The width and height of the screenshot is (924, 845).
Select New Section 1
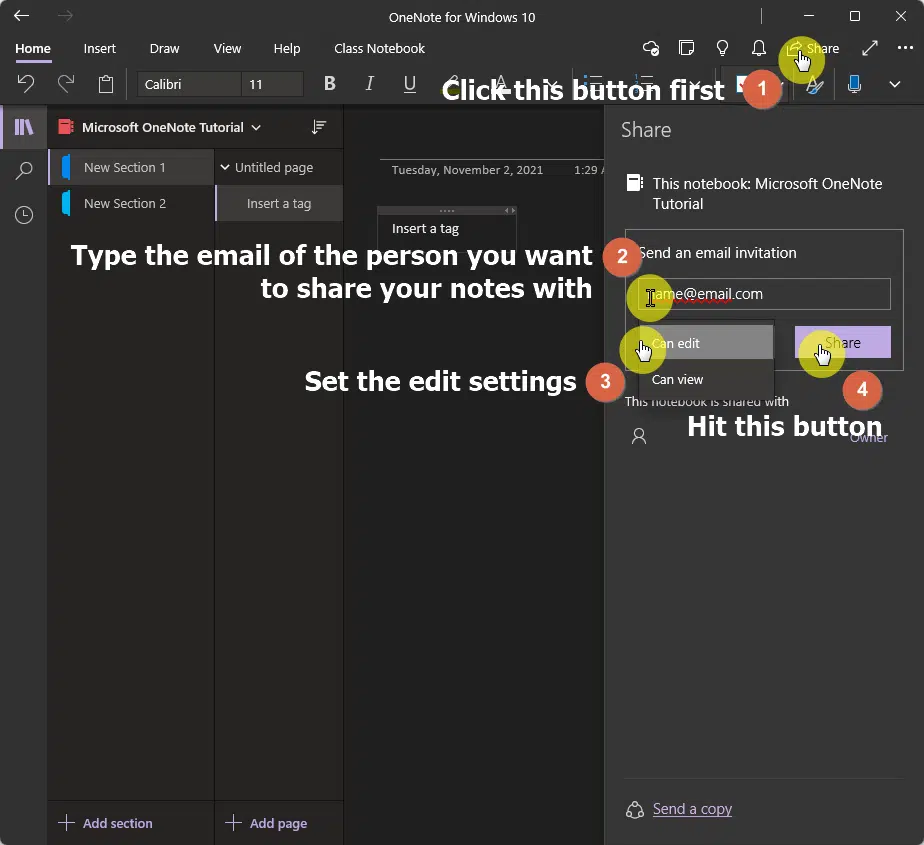pos(131,167)
